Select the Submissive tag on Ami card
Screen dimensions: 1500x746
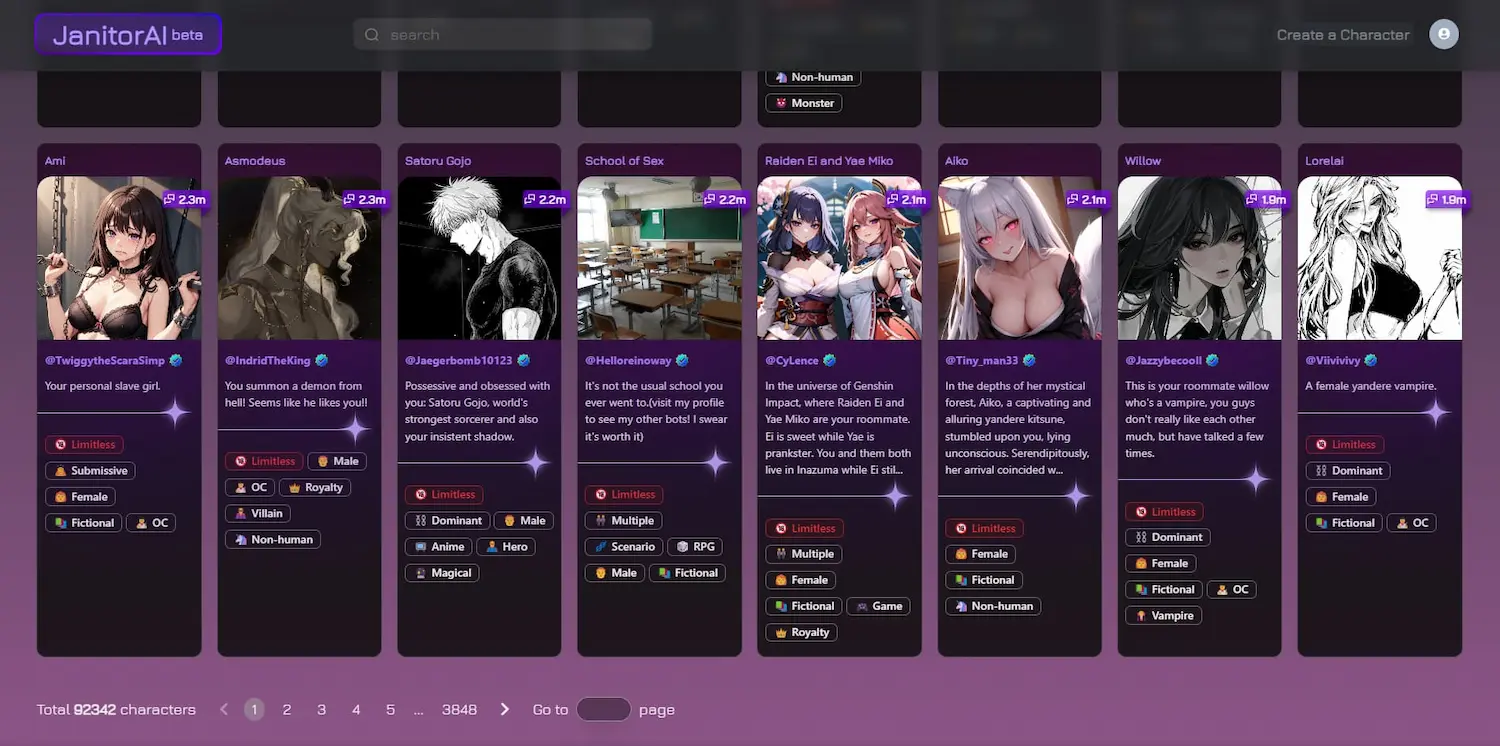point(90,471)
